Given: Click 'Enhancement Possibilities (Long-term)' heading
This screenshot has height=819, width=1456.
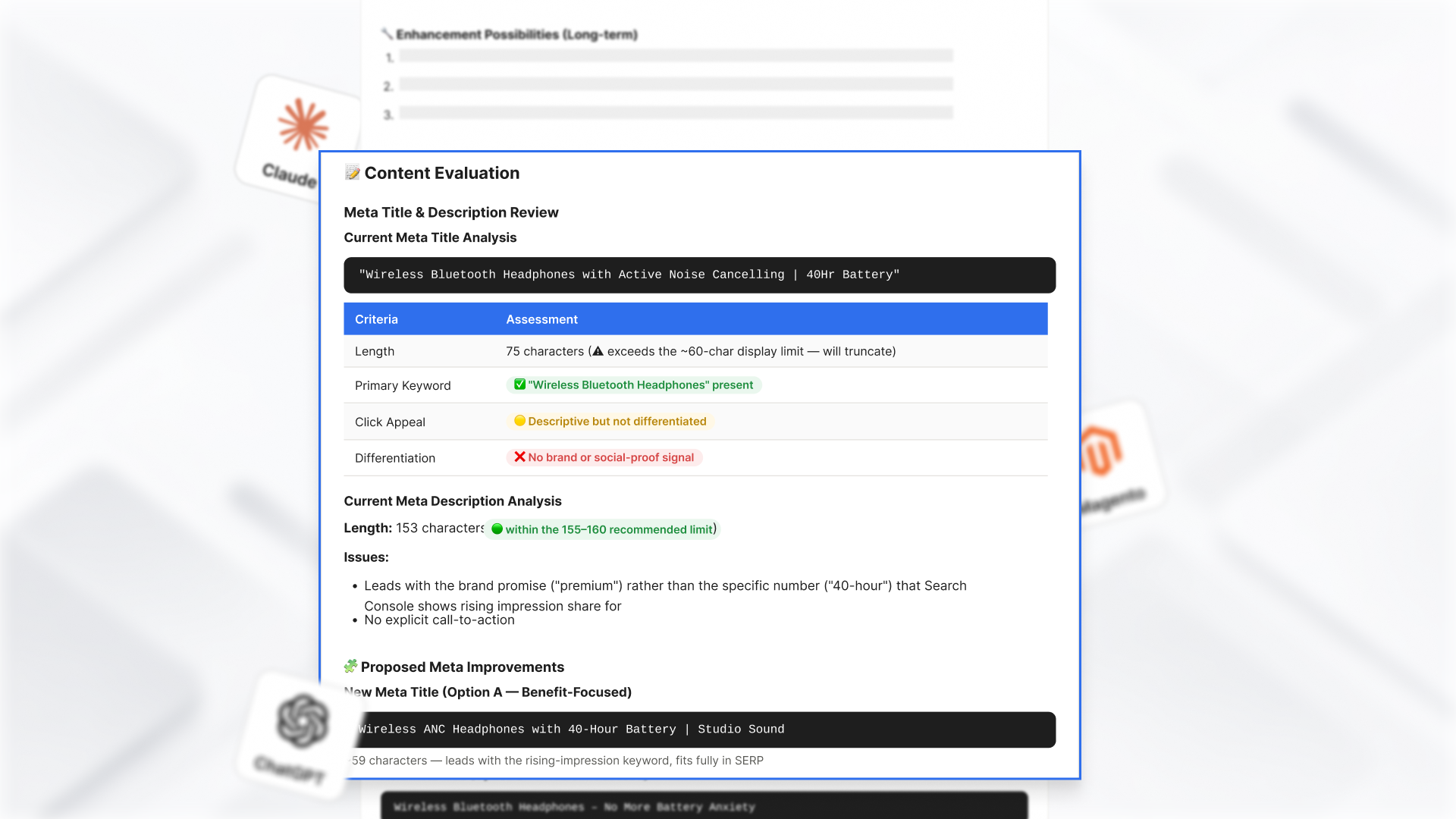Looking at the screenshot, I should tap(516, 34).
